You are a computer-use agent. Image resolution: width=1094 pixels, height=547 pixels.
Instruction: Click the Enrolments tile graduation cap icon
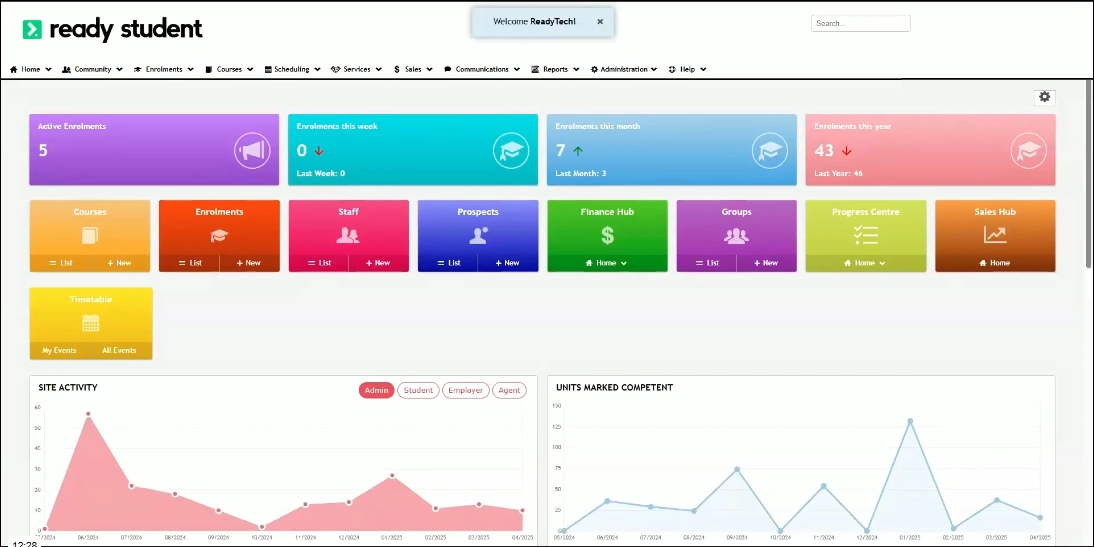(x=219, y=236)
